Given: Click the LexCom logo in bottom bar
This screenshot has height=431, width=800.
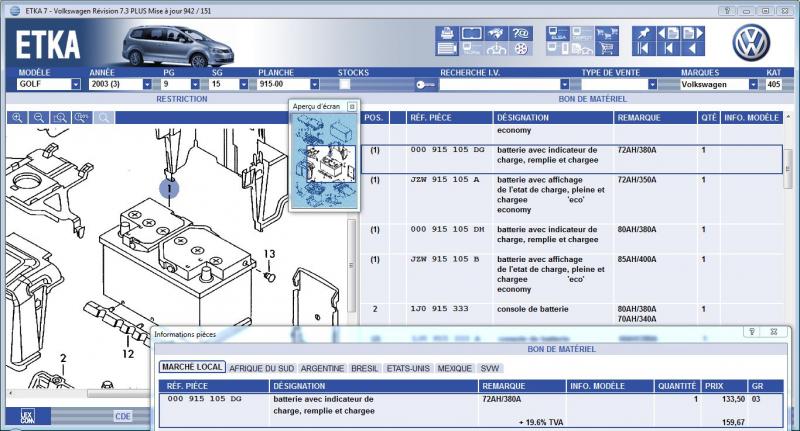Looking at the screenshot, I should 28,416.
